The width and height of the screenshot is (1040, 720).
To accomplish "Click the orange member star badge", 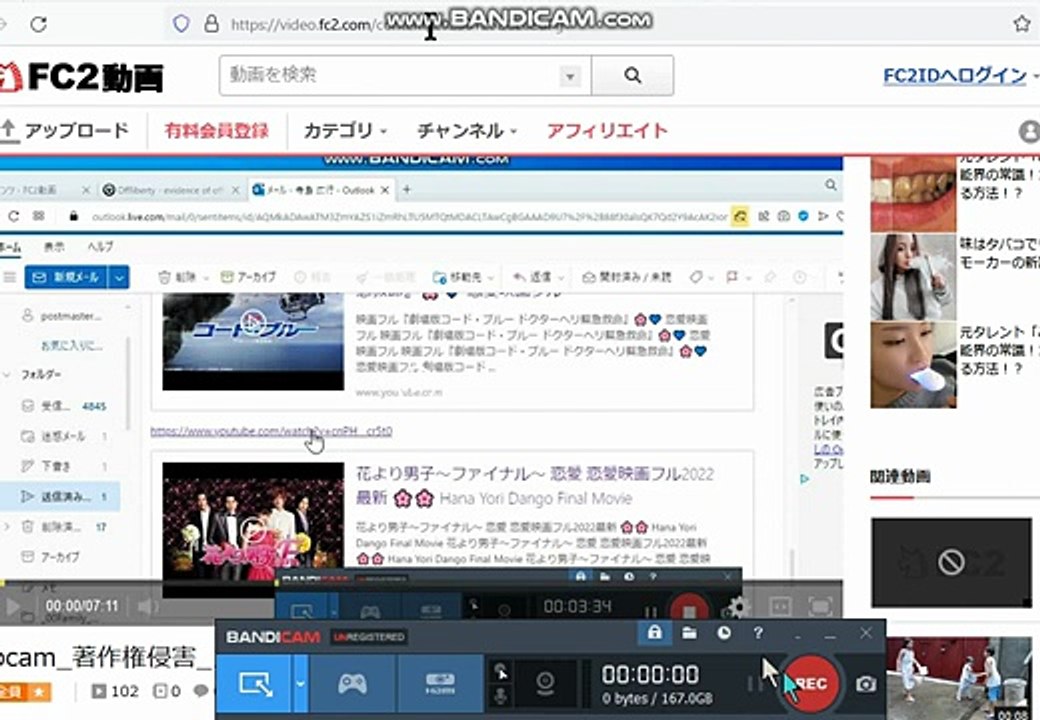I will click(x=25, y=692).
